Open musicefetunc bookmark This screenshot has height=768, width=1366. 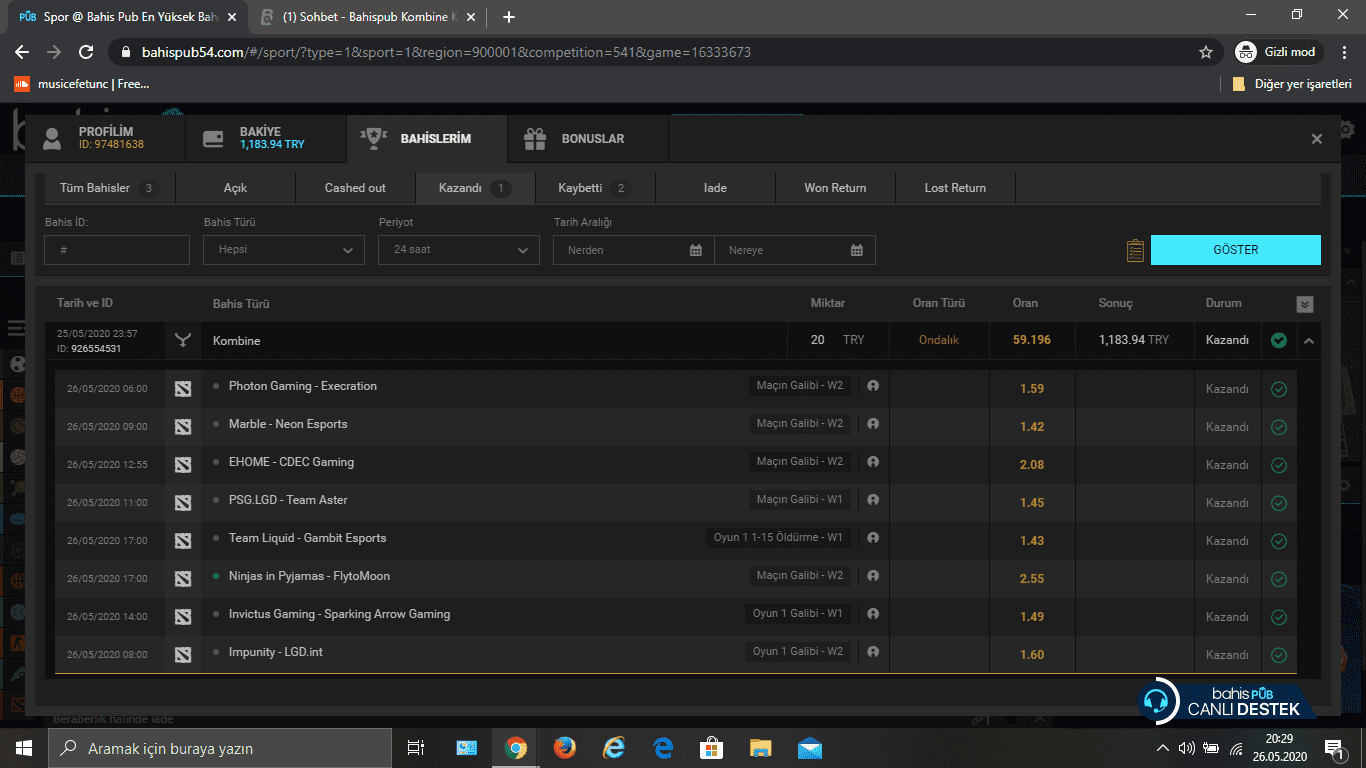pos(82,84)
